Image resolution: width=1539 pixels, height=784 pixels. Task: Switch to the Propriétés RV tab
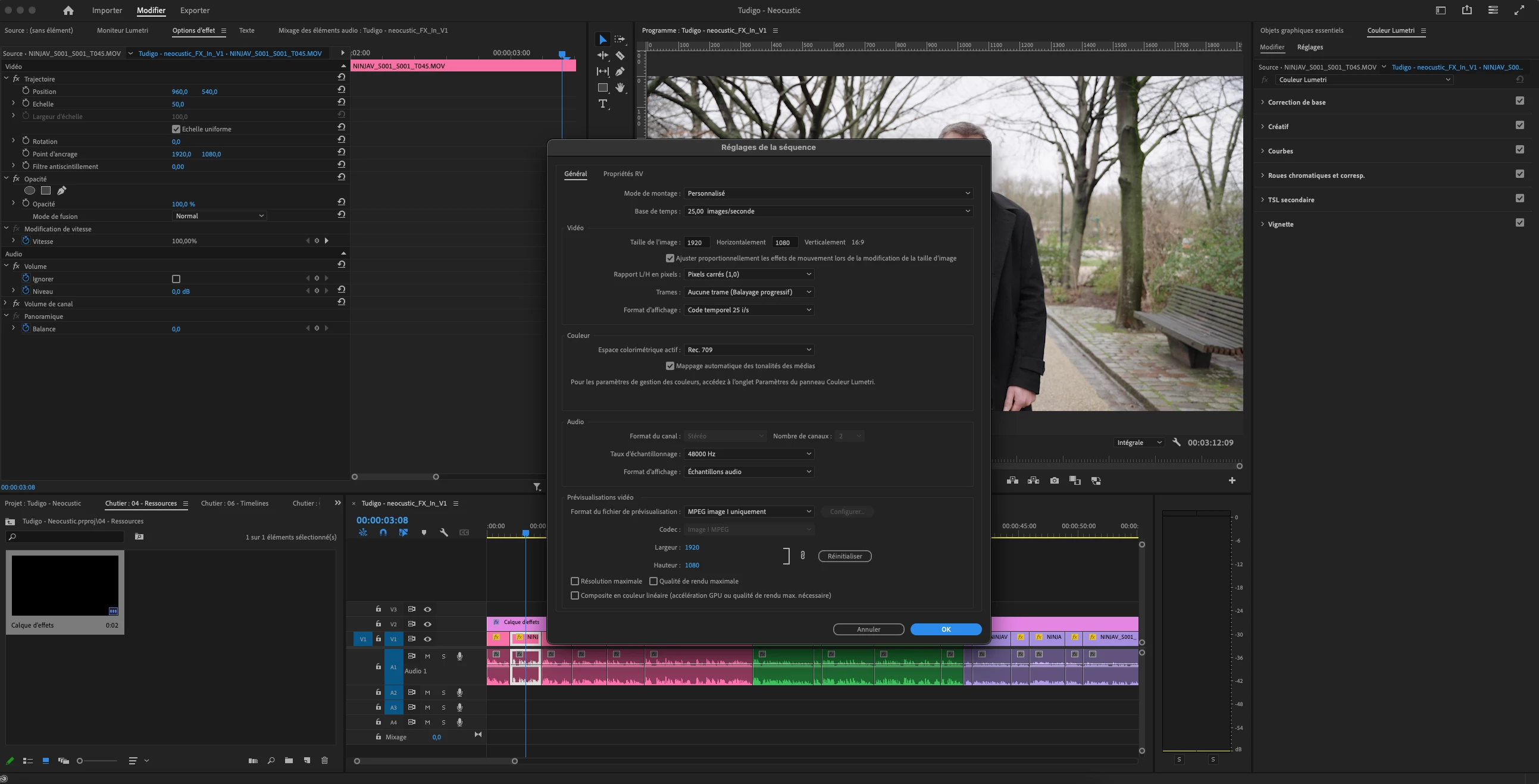pos(623,174)
